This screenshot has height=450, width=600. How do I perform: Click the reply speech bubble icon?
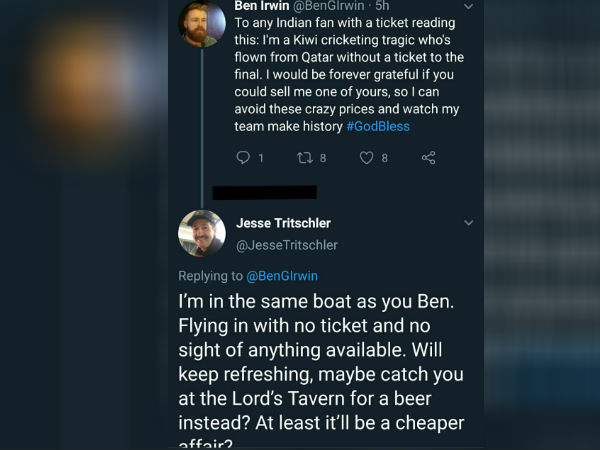pyautogui.click(x=243, y=158)
